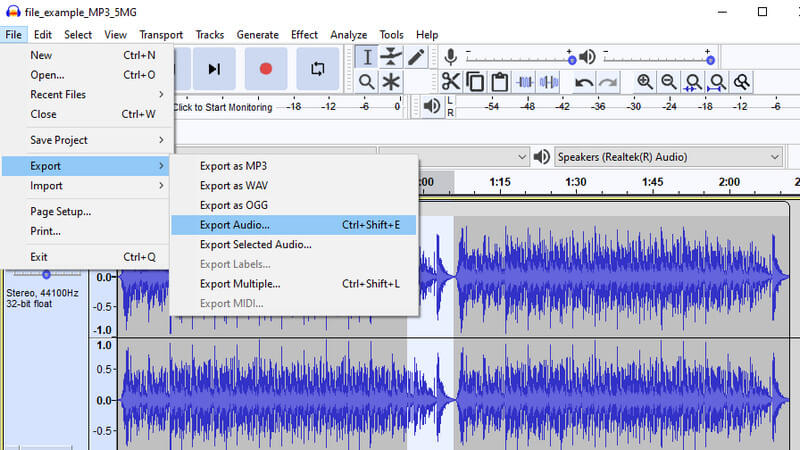This screenshot has height=450, width=800.
Task: Select the Draw pencil tool
Action: pyautogui.click(x=416, y=57)
